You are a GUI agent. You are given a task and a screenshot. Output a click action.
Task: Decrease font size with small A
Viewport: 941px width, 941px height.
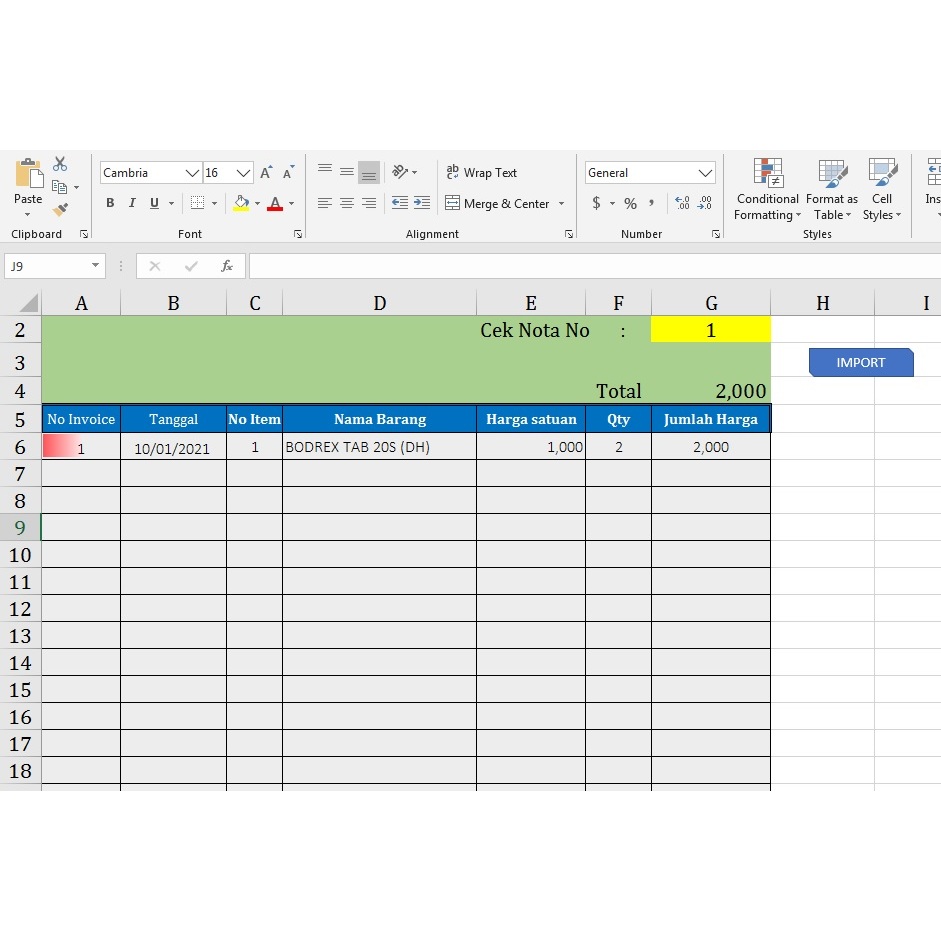pyautogui.click(x=288, y=173)
